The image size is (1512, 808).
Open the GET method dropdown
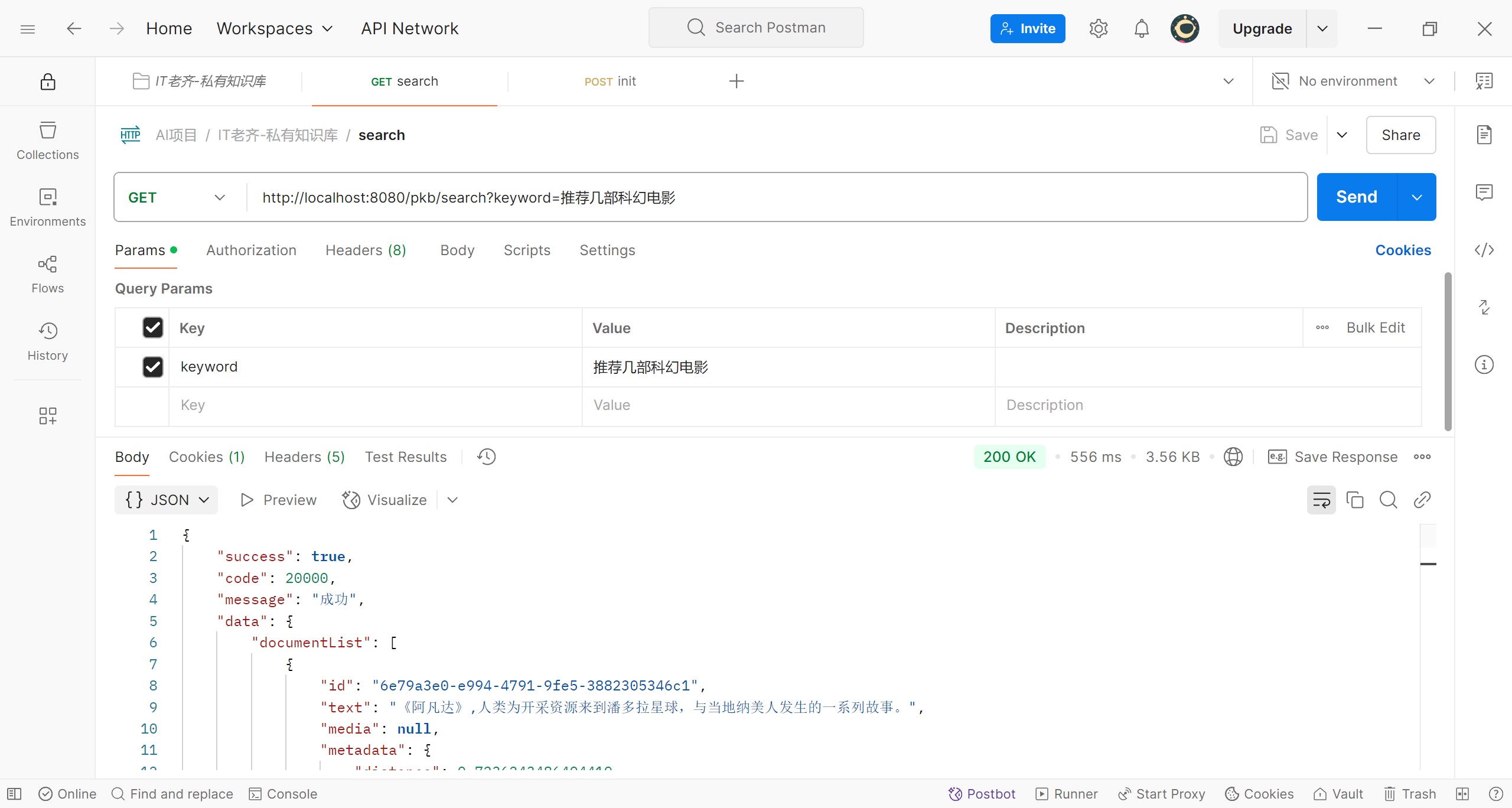pos(177,197)
